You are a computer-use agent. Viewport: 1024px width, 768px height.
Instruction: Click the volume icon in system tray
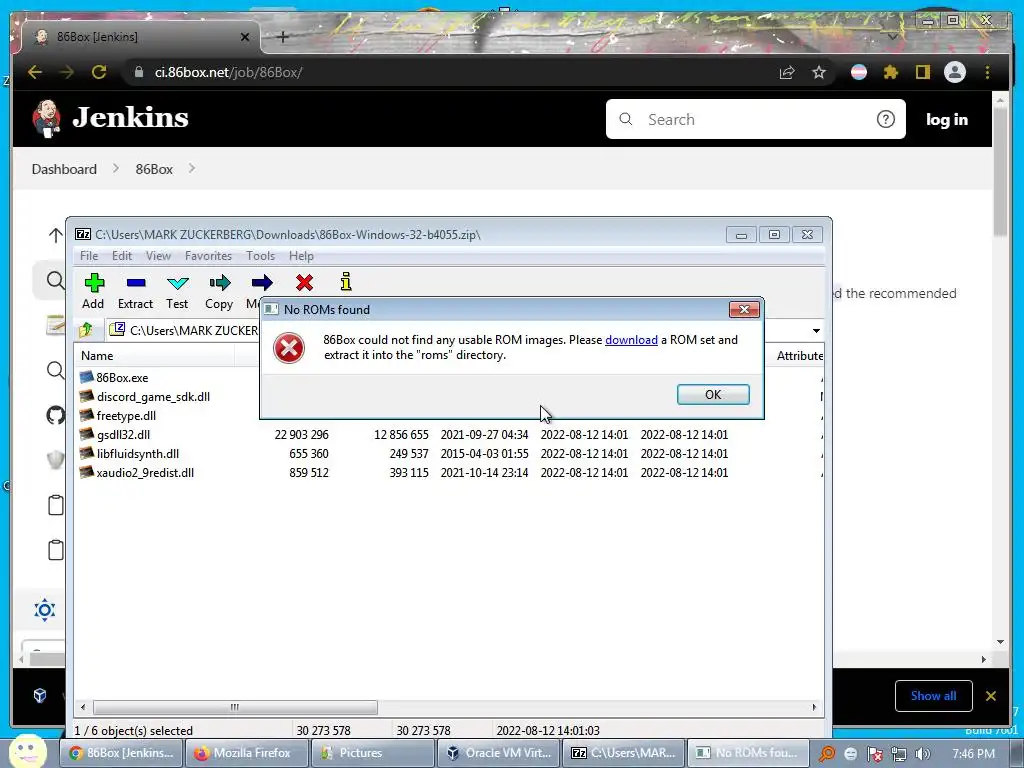922,754
